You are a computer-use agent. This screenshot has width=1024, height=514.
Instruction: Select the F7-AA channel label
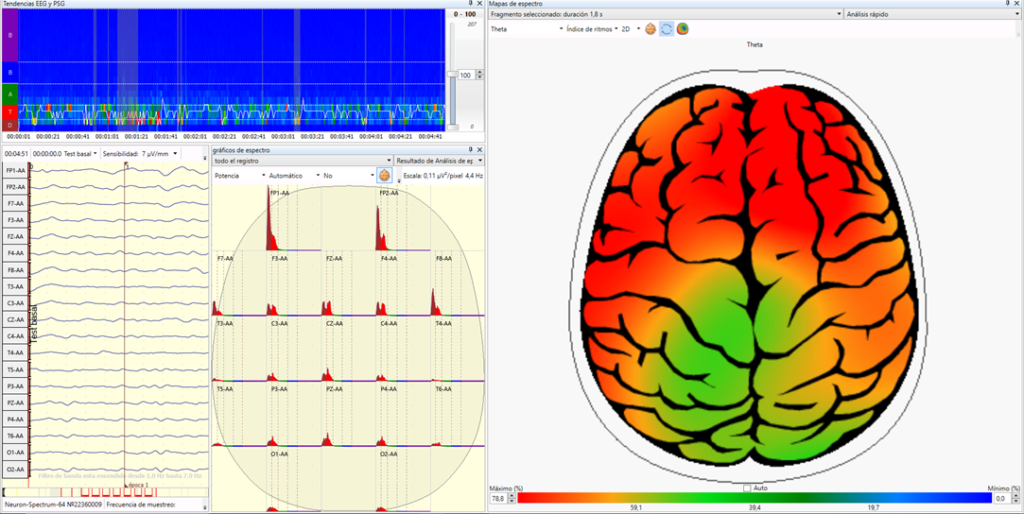point(15,203)
